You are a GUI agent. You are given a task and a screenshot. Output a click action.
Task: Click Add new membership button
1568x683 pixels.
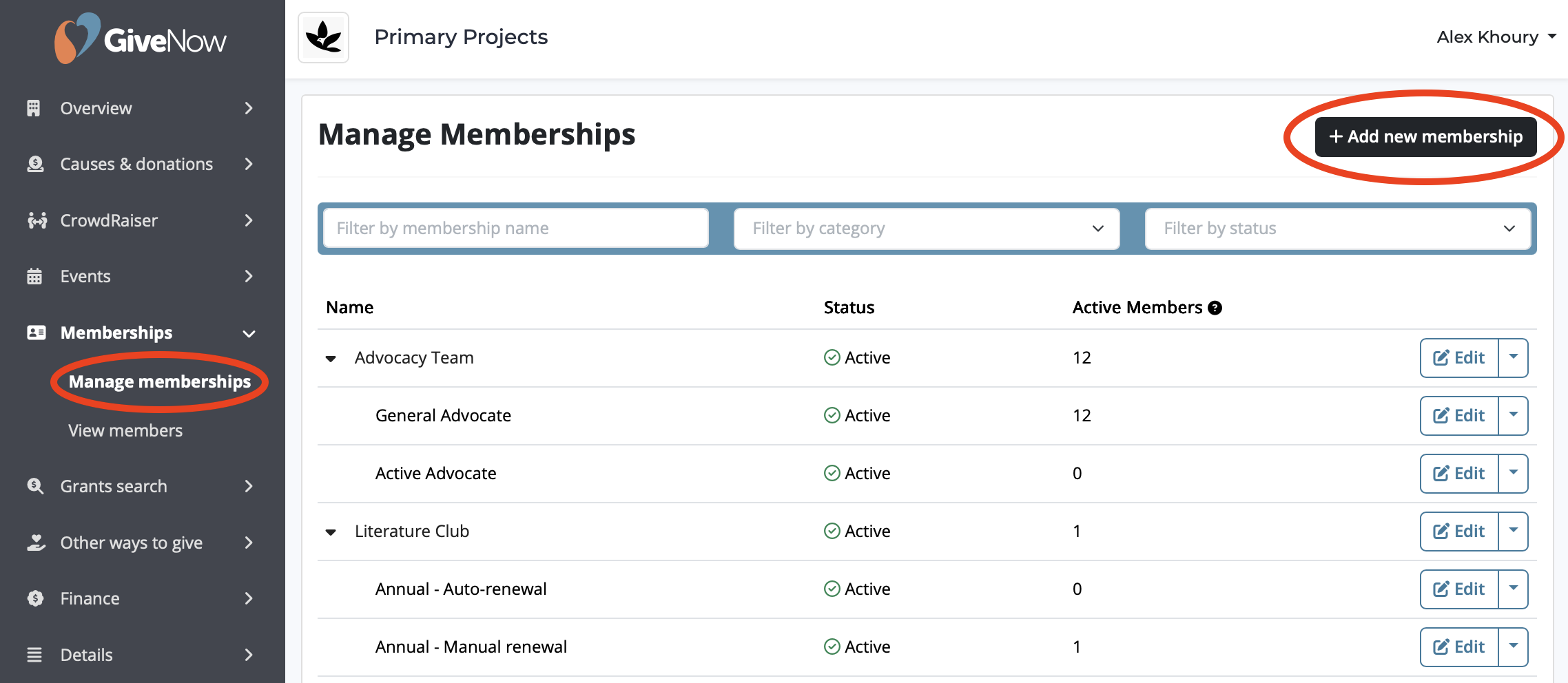click(x=1425, y=136)
